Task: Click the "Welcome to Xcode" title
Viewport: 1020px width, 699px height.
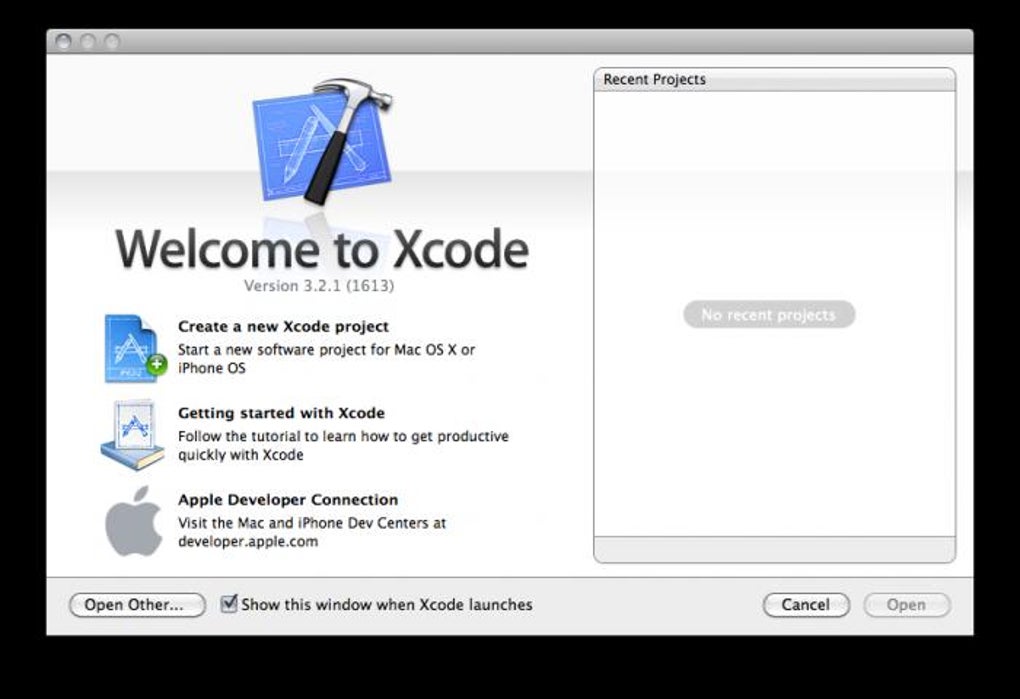Action: [322, 250]
